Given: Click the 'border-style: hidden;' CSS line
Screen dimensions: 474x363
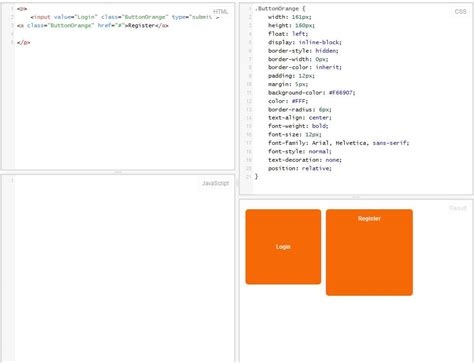Looking at the screenshot, I should [x=303, y=51].
